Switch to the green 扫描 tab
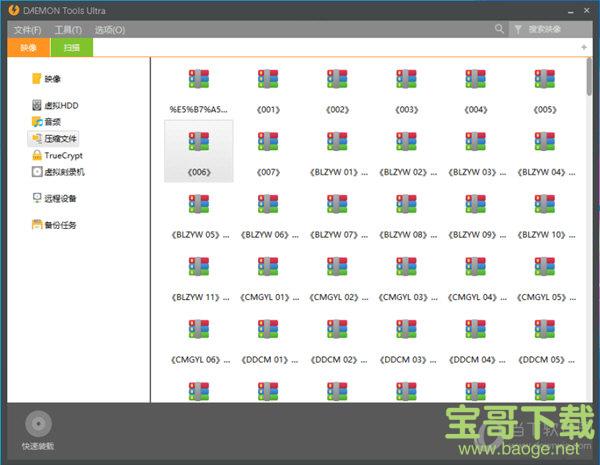The image size is (600, 465). [x=72, y=47]
